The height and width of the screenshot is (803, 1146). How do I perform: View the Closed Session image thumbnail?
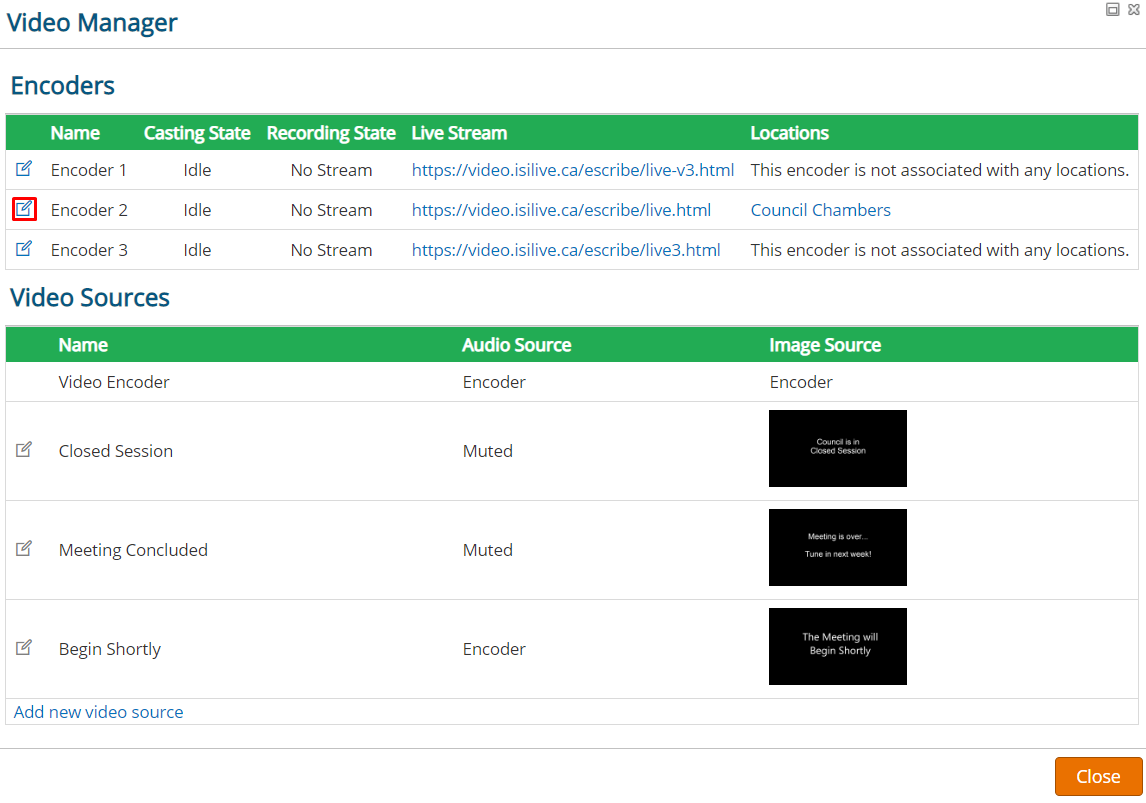(838, 449)
